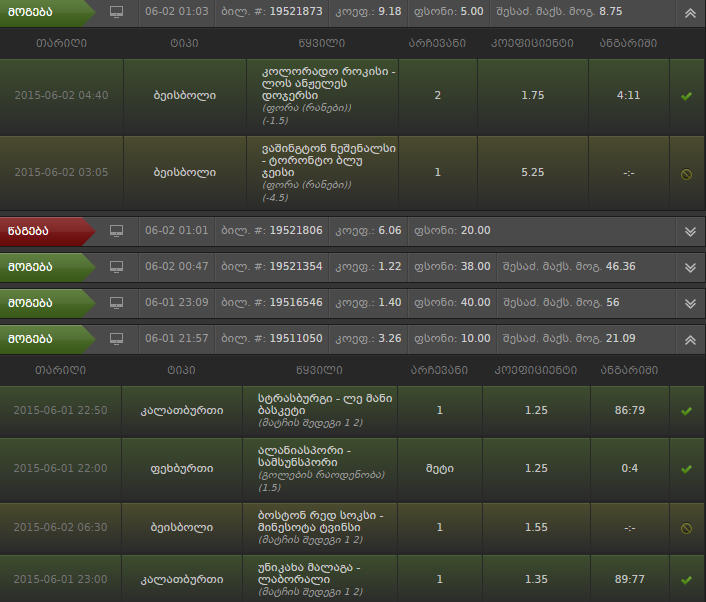
Task: Select ticket number 19521873
Action: 296,11
